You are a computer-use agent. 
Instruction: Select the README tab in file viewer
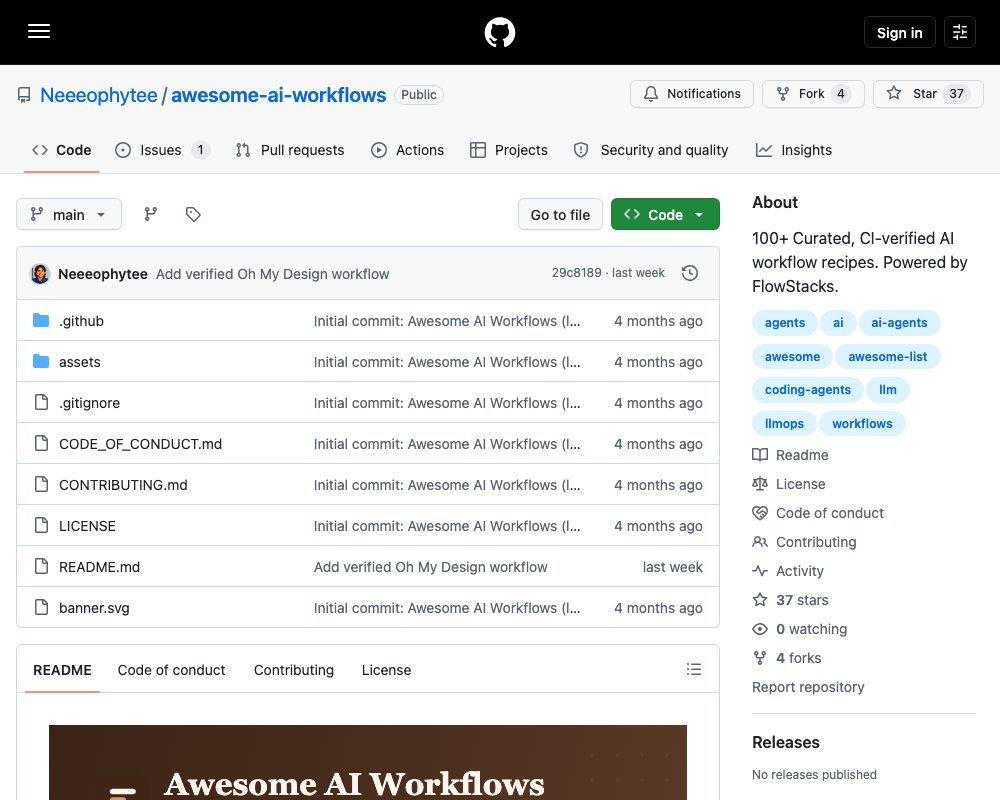62,670
